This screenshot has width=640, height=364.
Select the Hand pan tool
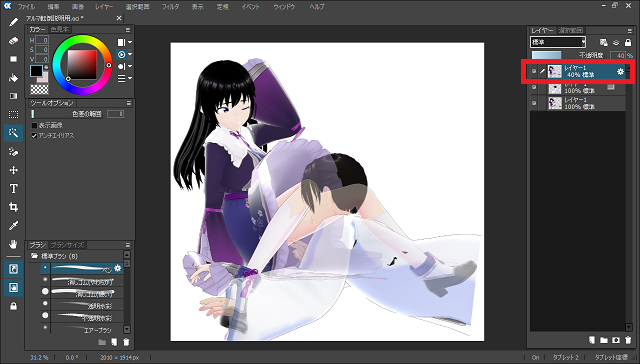(x=13, y=244)
